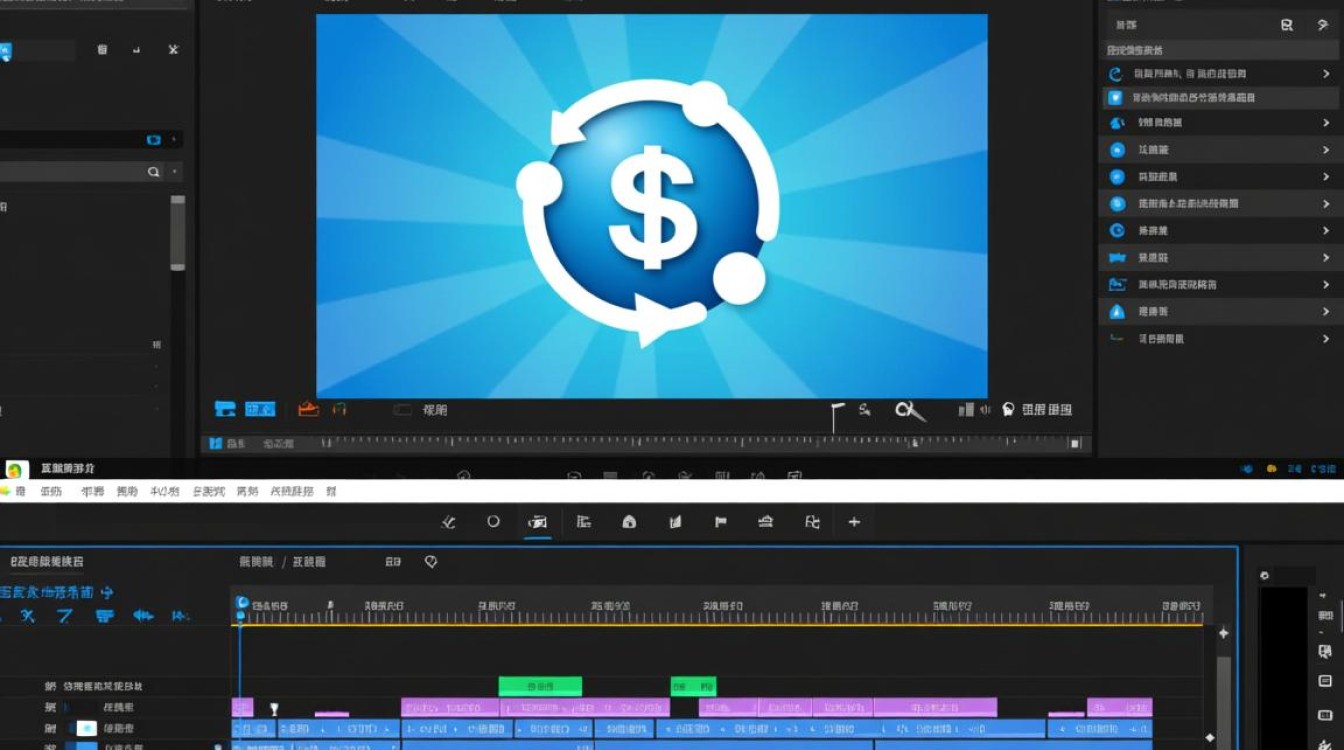
Task: Click the short green clip on the timeline
Action: 693,687
